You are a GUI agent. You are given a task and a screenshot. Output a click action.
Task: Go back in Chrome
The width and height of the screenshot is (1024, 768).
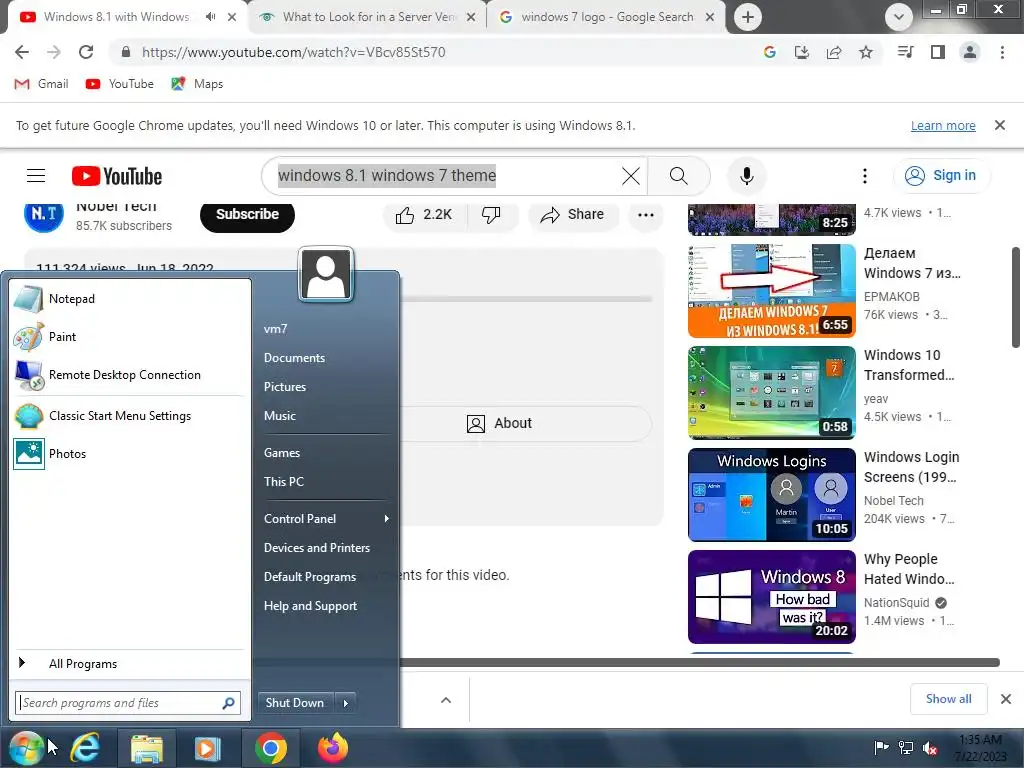click(x=22, y=52)
